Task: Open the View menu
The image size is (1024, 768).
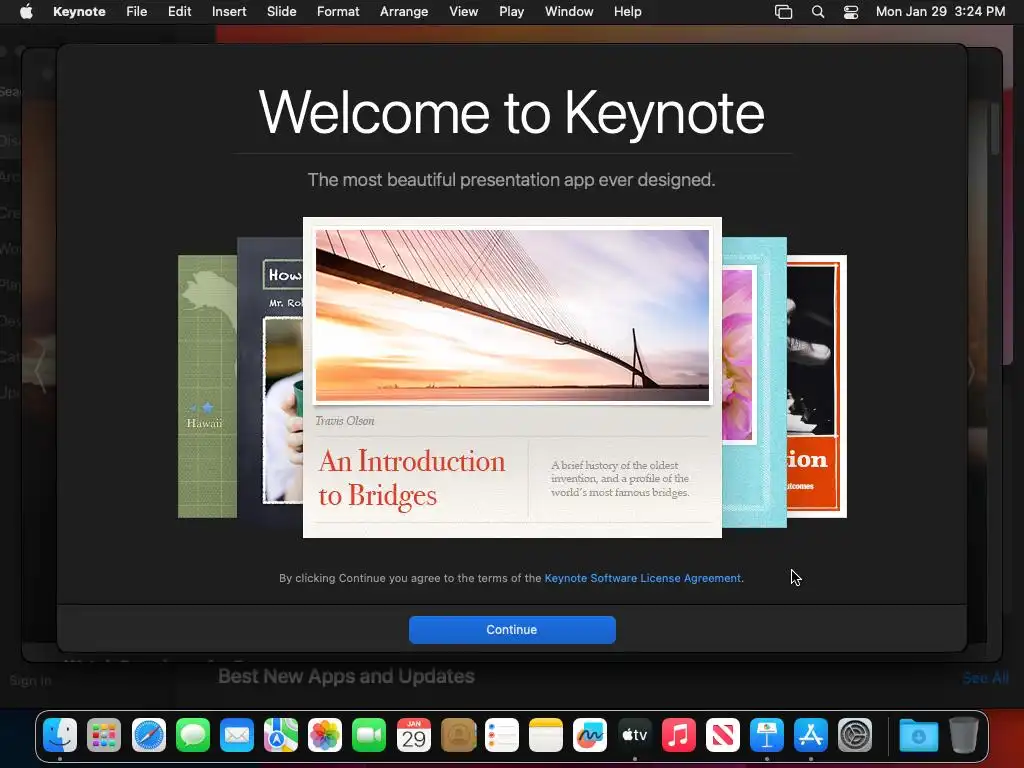Action: coord(464,12)
